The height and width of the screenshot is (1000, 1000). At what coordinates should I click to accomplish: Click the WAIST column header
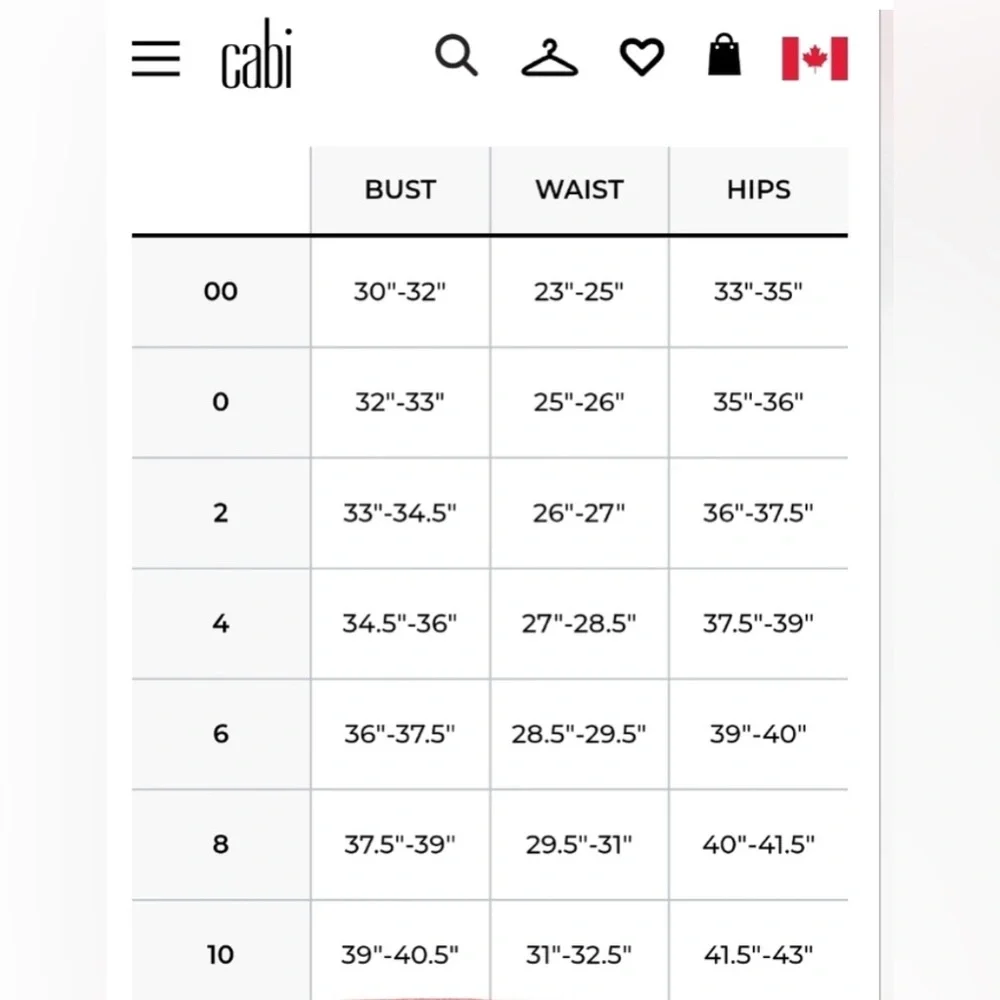point(579,190)
